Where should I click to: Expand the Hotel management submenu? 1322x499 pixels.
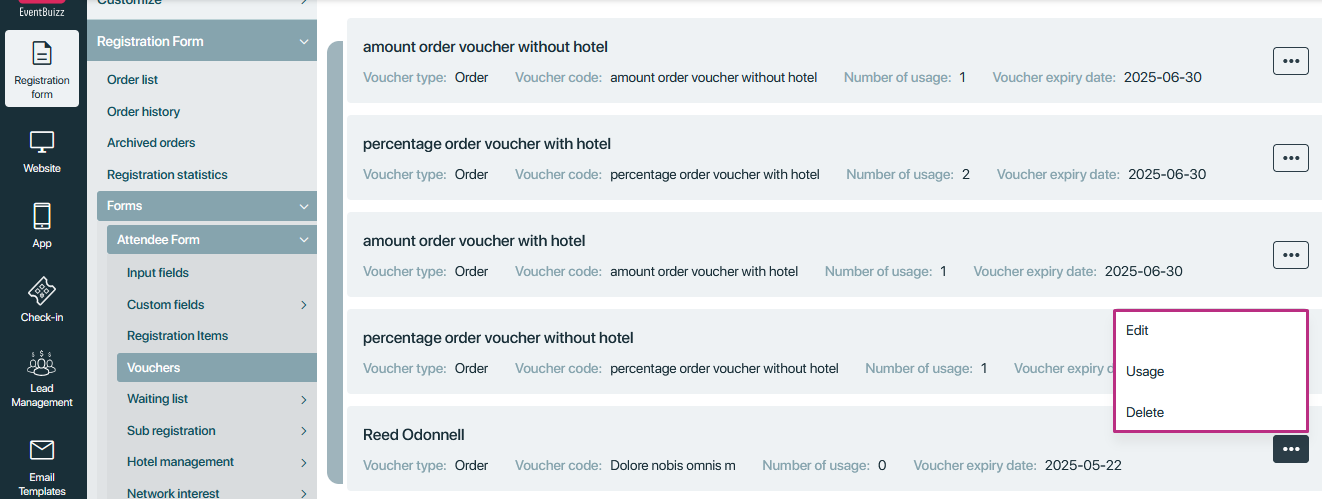point(303,462)
